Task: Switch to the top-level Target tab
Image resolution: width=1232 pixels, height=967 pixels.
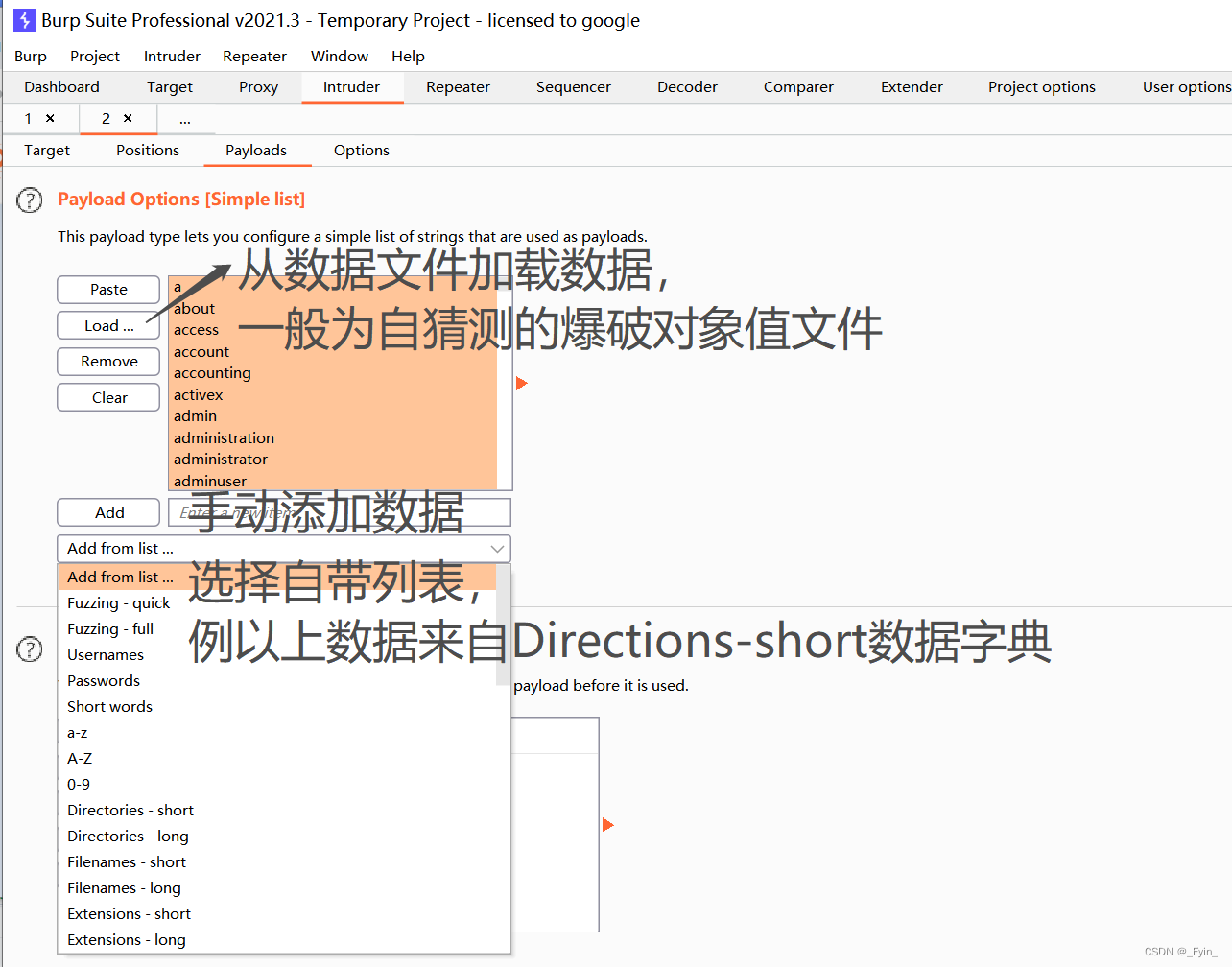Action: click(170, 87)
